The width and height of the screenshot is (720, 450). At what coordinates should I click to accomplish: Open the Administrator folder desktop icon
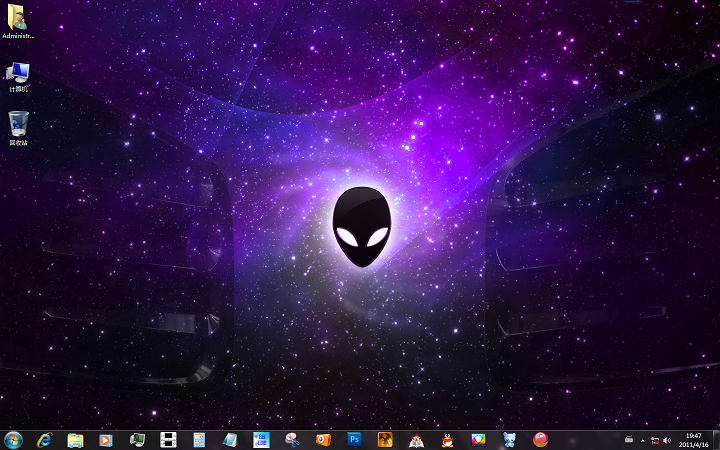(17, 21)
